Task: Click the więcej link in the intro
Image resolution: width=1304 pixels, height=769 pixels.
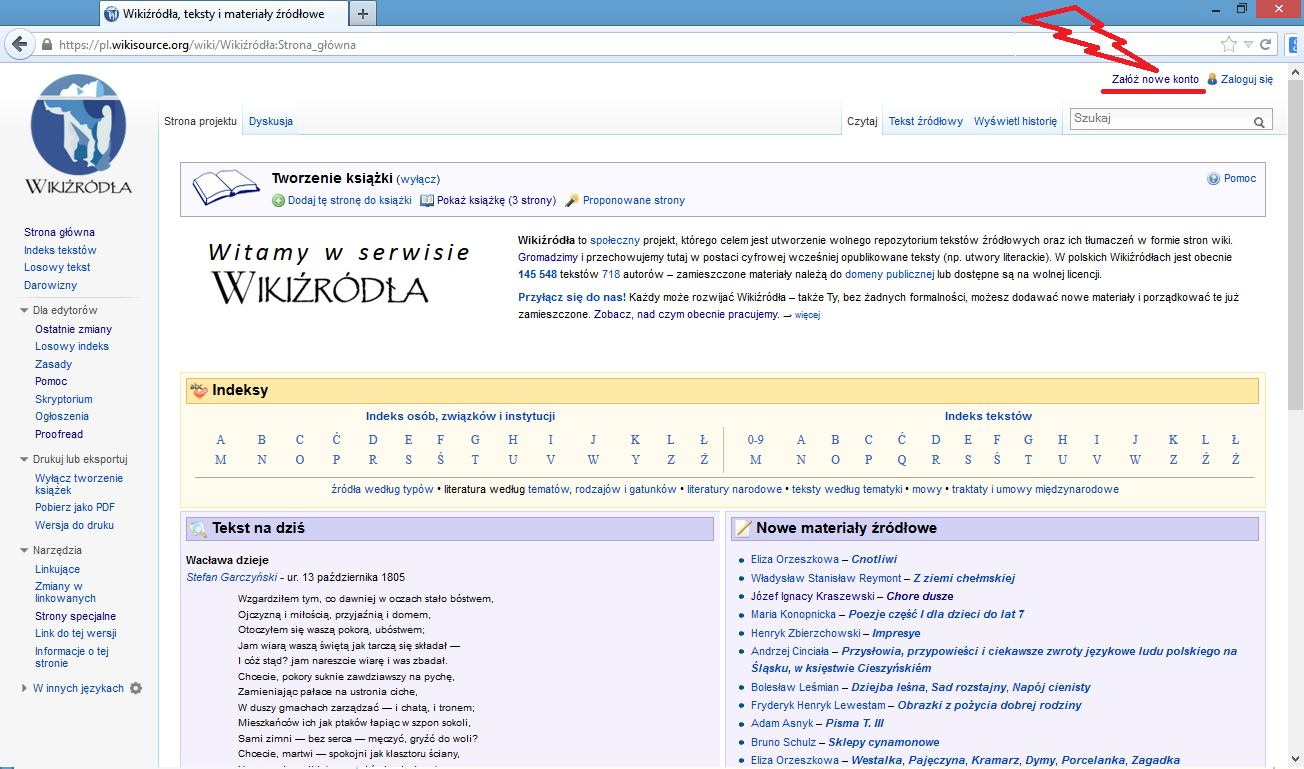Action: point(807,315)
